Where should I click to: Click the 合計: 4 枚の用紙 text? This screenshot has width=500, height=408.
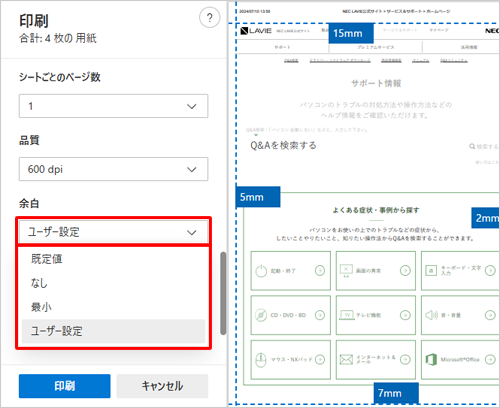58,38
